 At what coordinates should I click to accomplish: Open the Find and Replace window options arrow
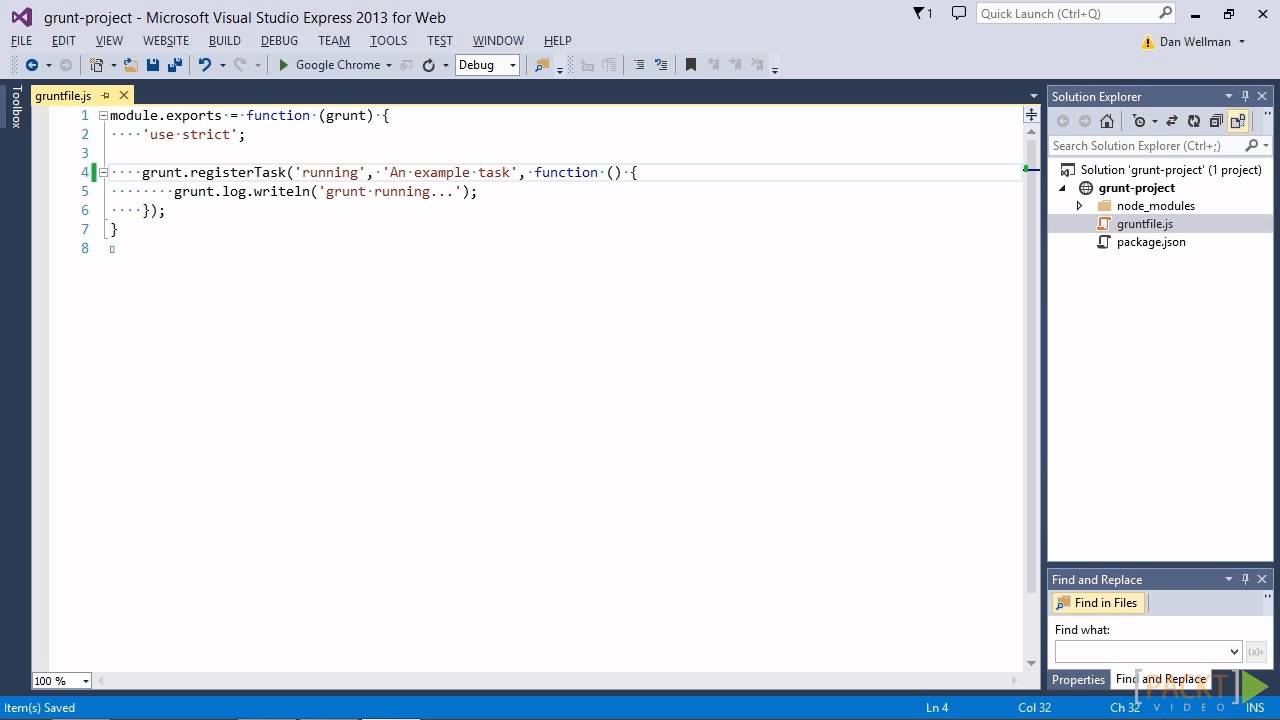1228,579
